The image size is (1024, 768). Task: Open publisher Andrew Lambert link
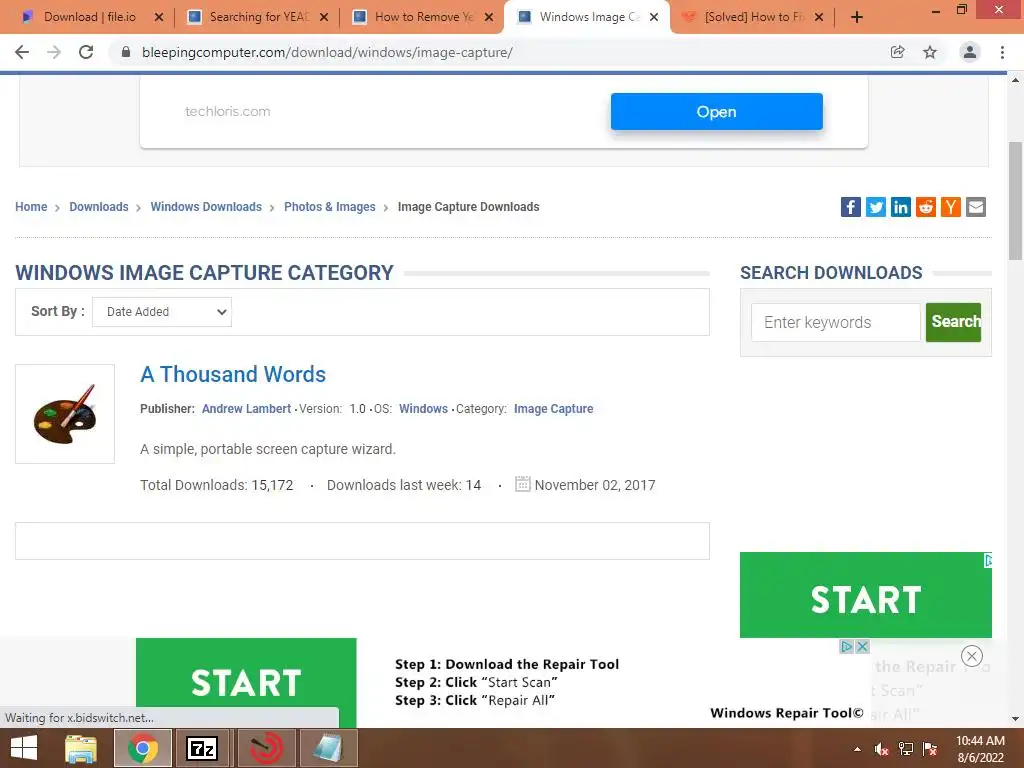(x=246, y=409)
